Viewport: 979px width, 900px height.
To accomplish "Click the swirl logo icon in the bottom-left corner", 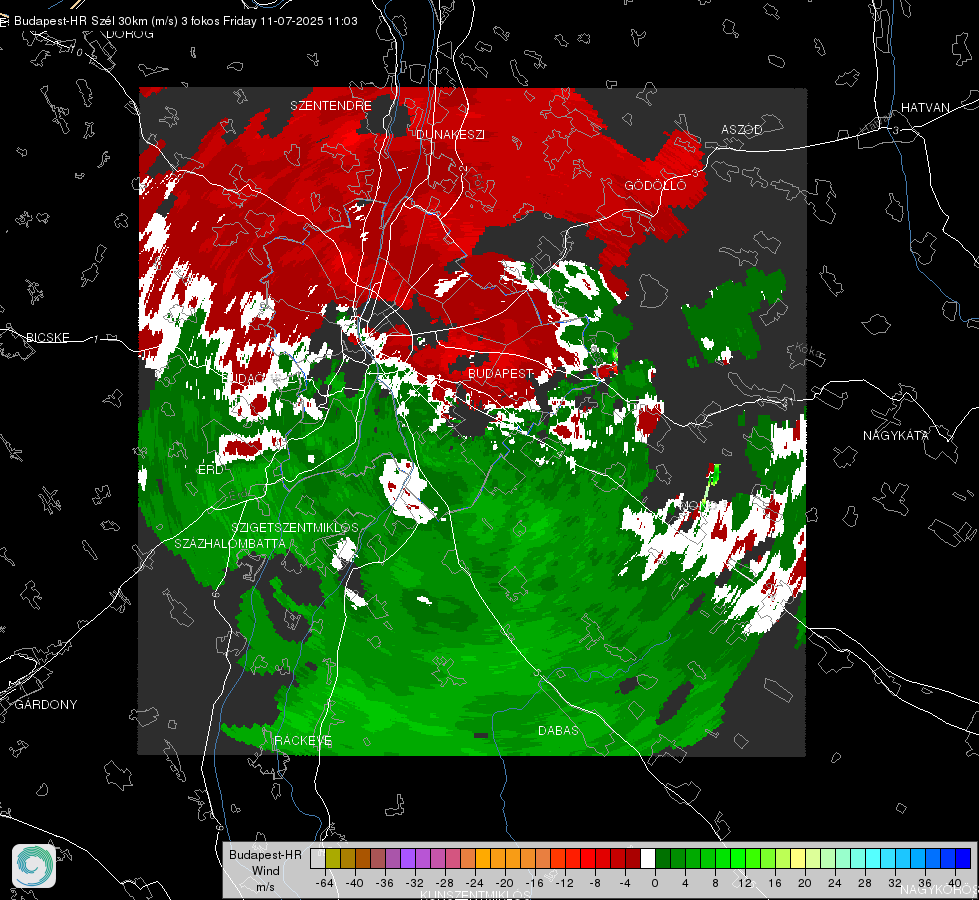I will (34, 866).
